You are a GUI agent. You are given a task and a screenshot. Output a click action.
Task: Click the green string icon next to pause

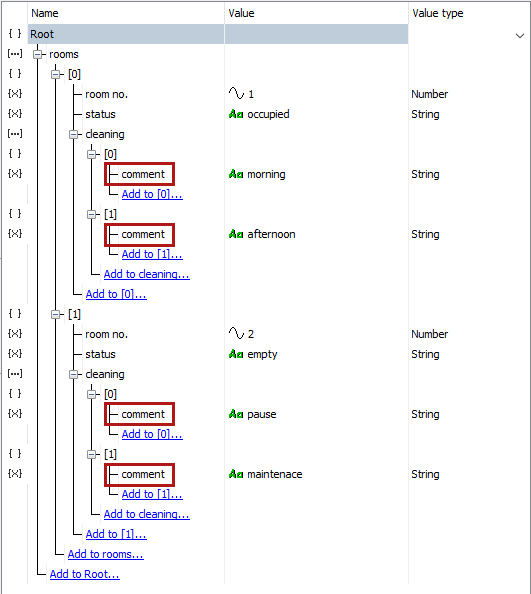(x=236, y=414)
